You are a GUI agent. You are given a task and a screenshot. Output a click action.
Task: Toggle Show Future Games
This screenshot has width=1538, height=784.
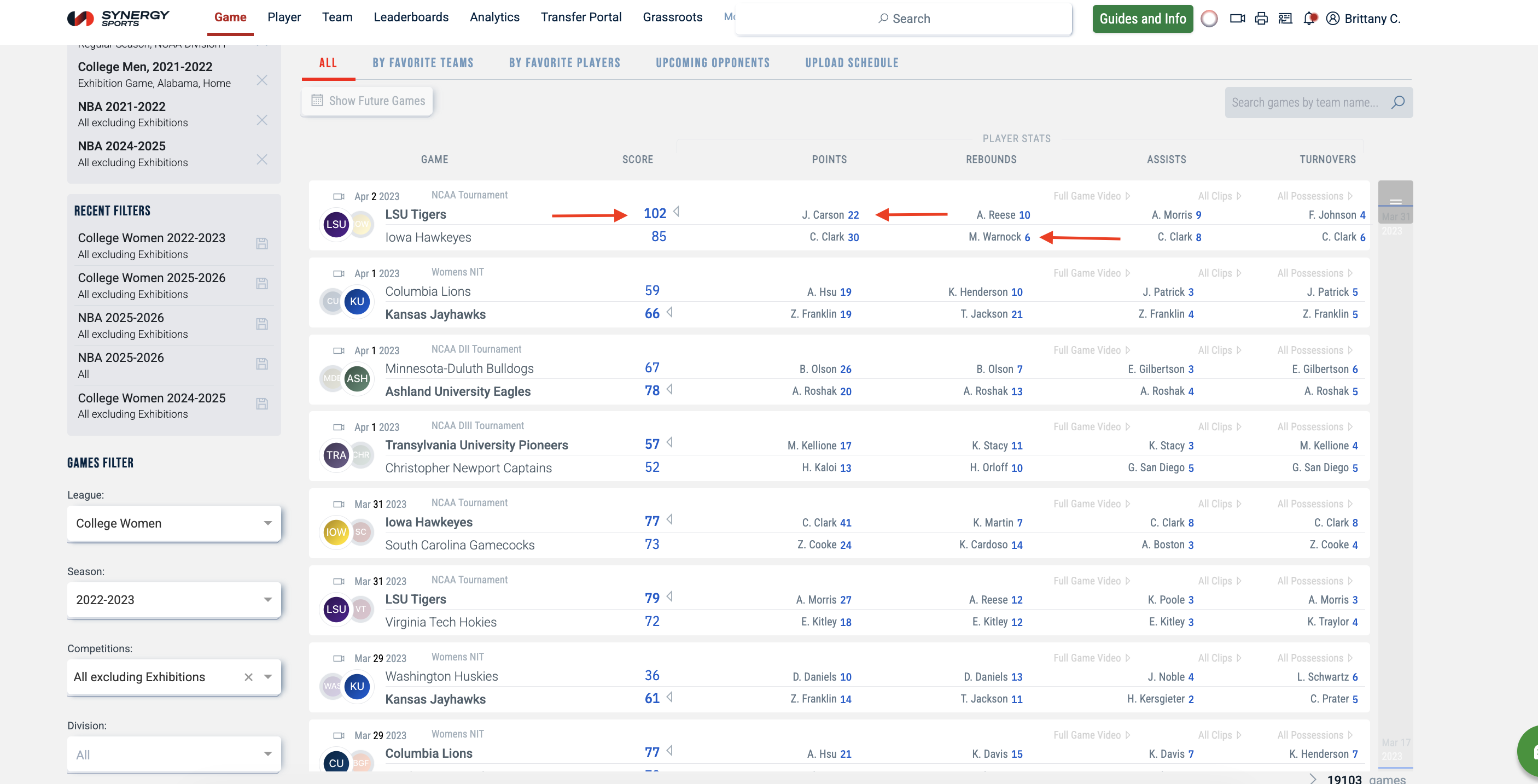point(367,101)
